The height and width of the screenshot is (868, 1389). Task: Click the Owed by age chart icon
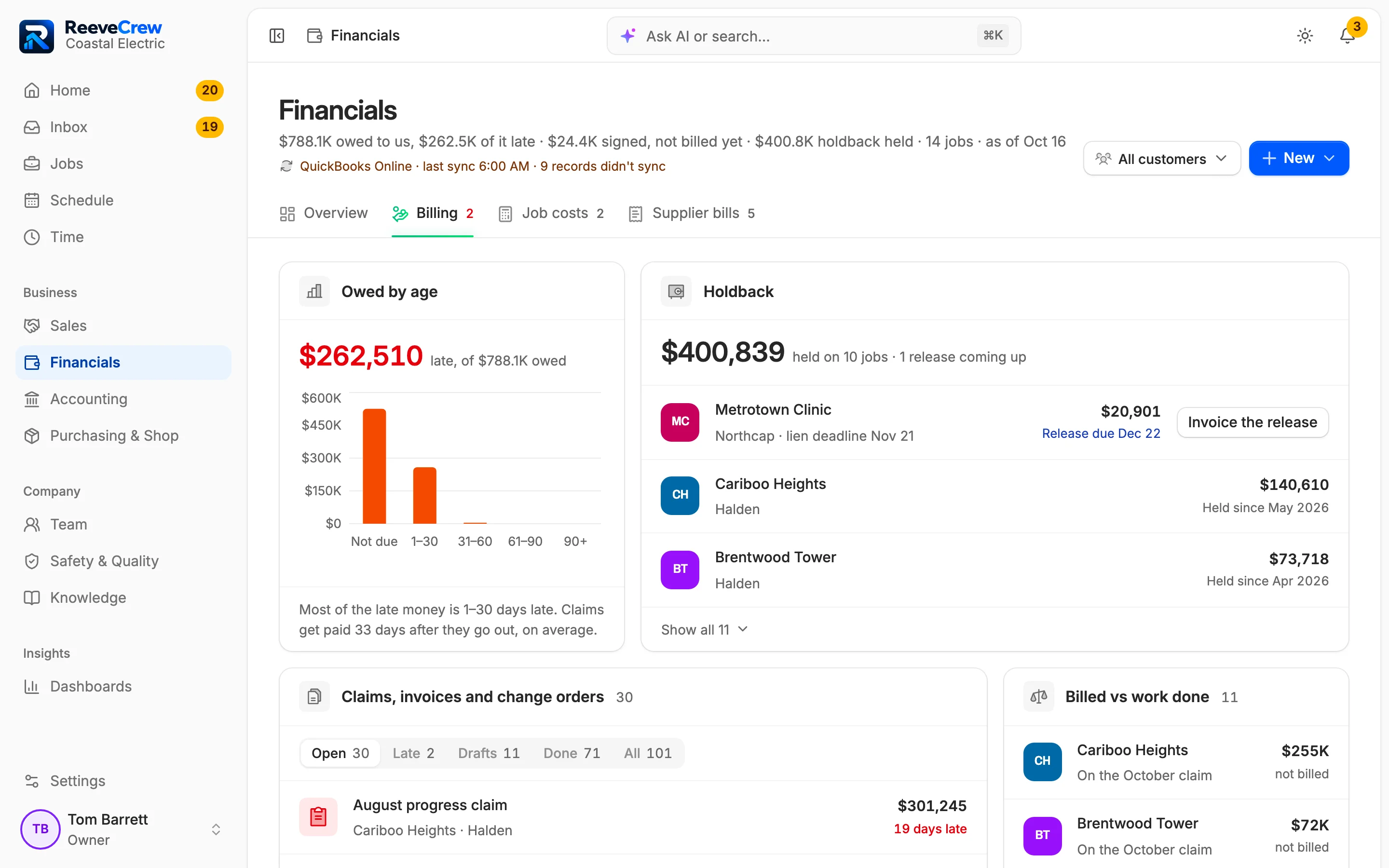[x=314, y=292]
